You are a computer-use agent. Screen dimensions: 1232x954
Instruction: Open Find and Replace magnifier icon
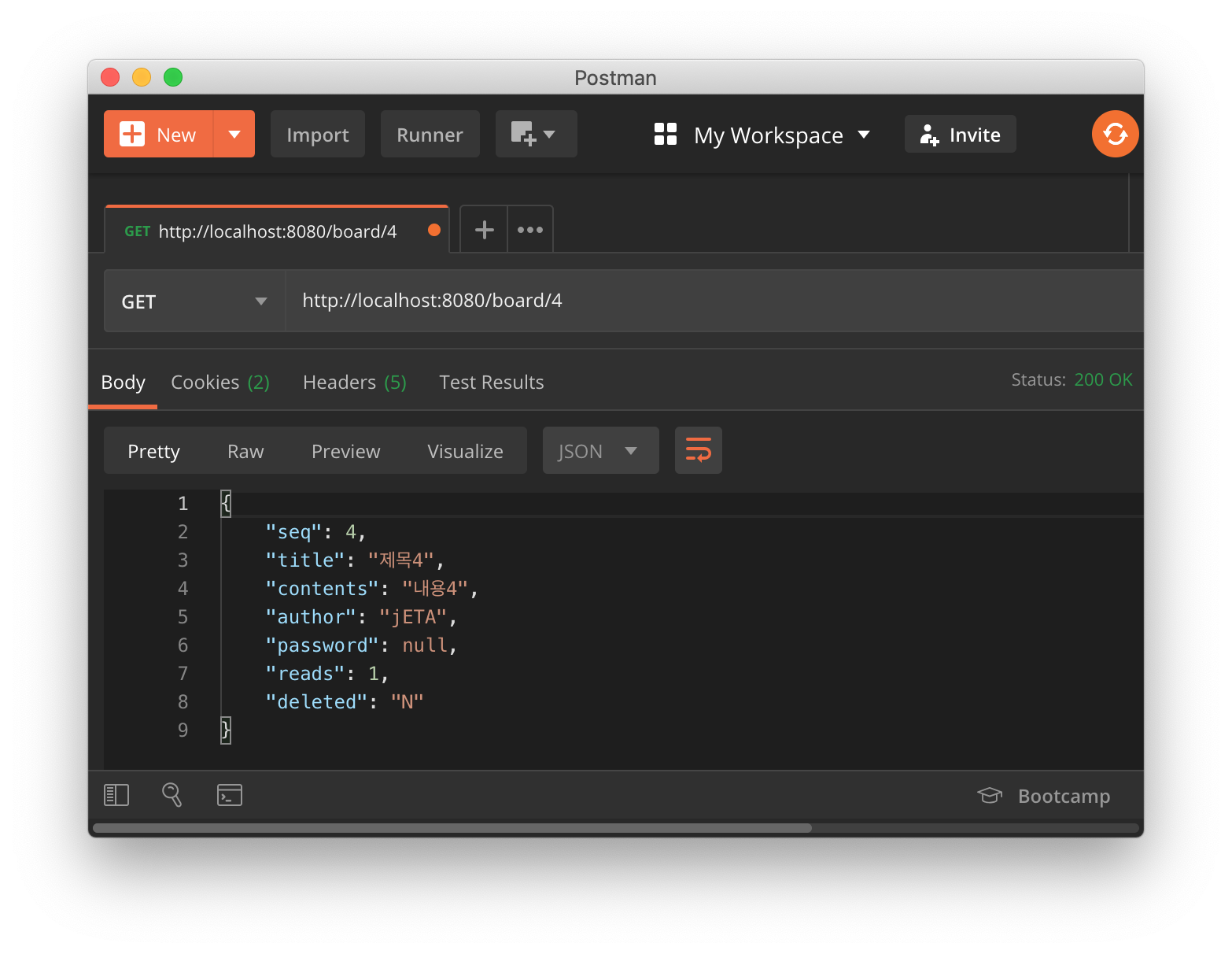172,795
